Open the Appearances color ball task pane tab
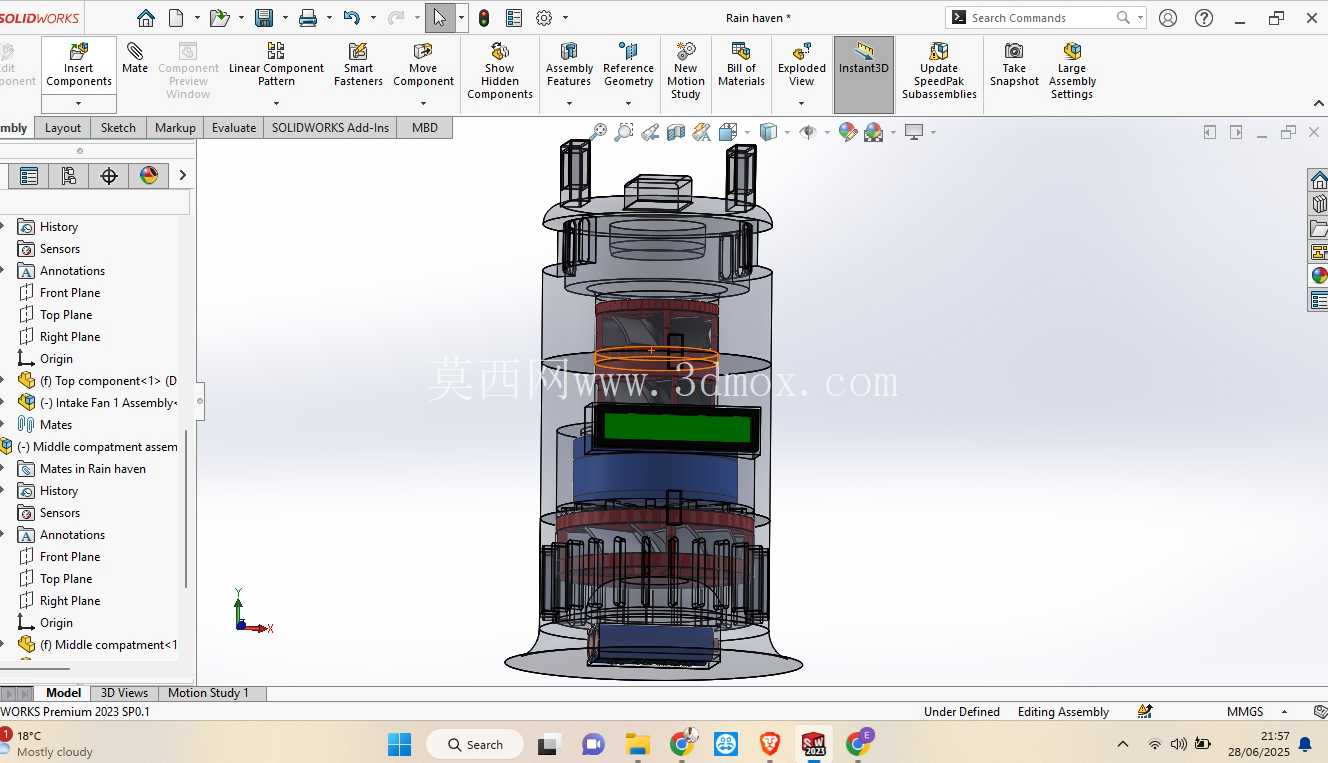1328x763 pixels. 1319,276
